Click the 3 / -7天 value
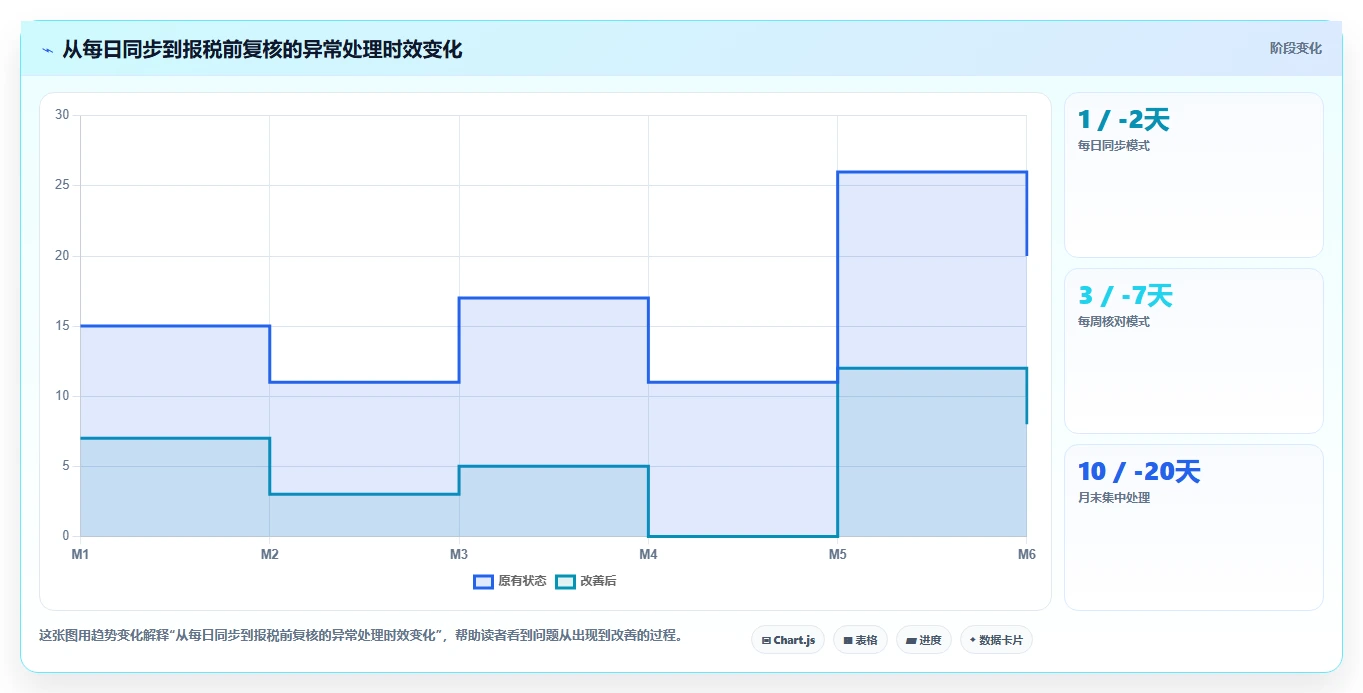The image size is (1363, 693). click(x=1125, y=296)
